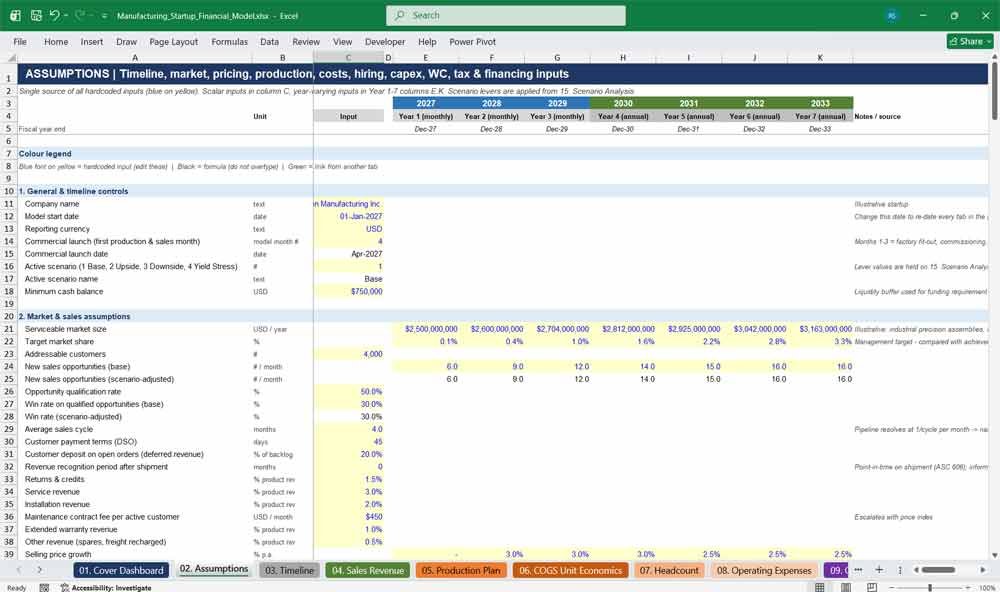Switch to the Insert ribbon tab
The width and height of the screenshot is (1000, 592).
(92, 41)
